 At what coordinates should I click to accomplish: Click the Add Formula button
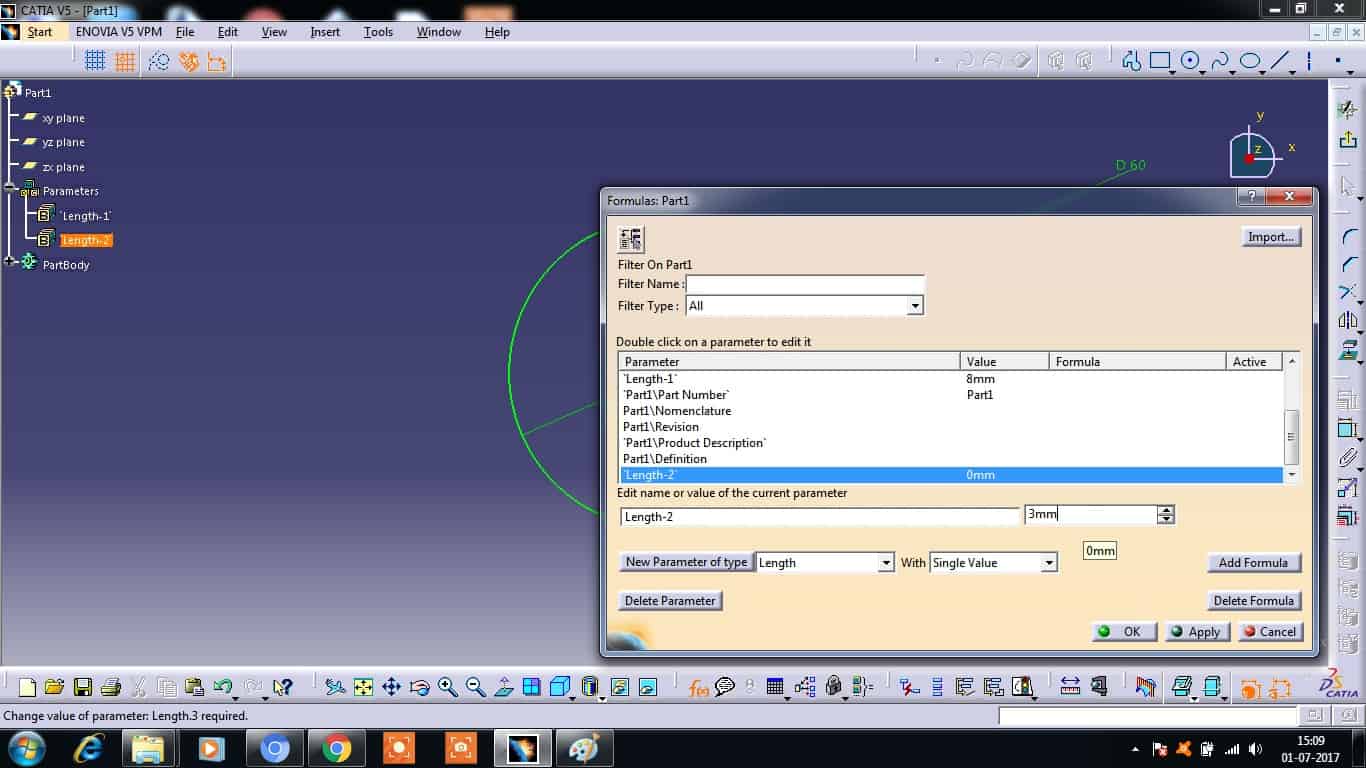[1253, 563]
